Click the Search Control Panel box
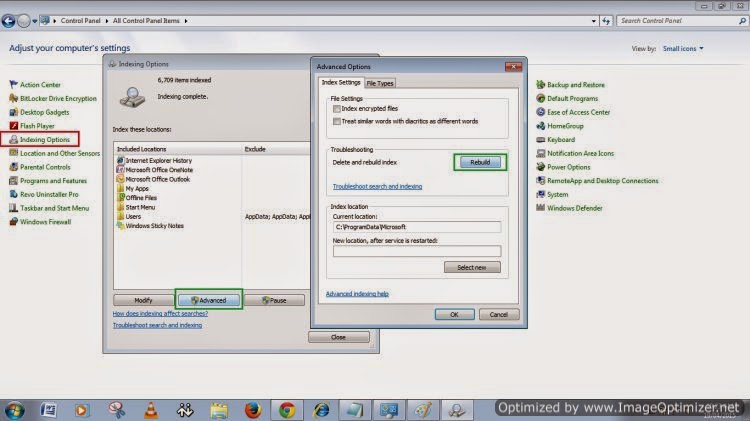 coord(682,21)
